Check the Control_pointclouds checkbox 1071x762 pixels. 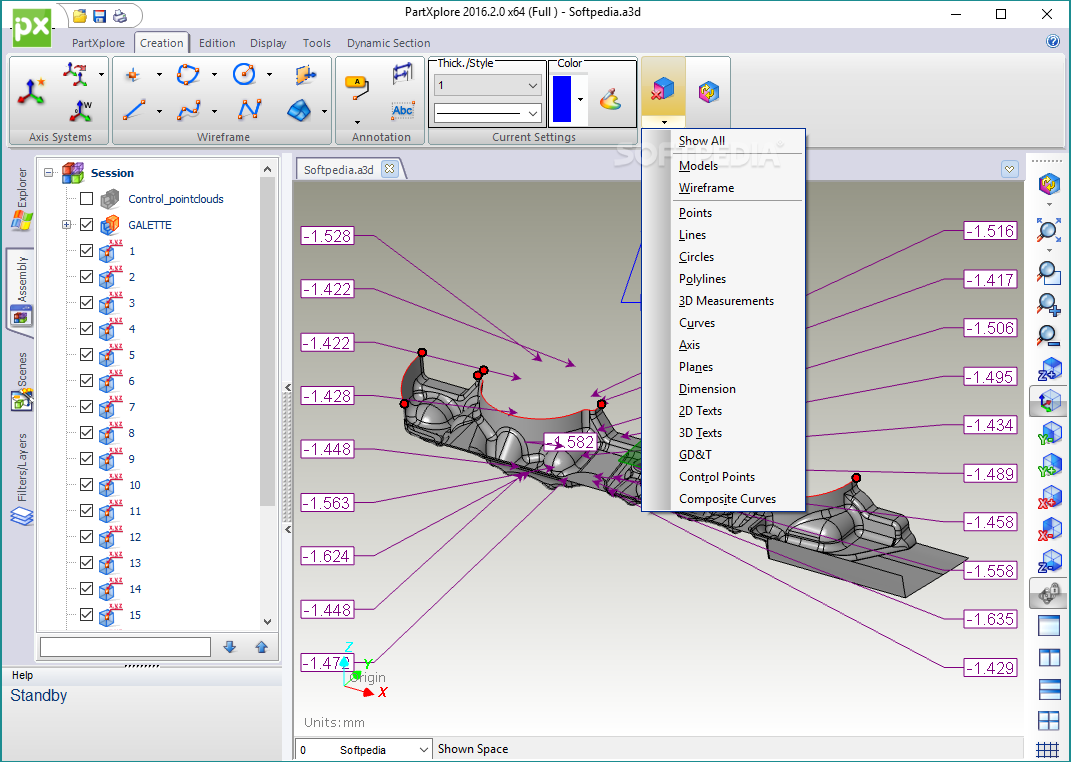[86, 199]
